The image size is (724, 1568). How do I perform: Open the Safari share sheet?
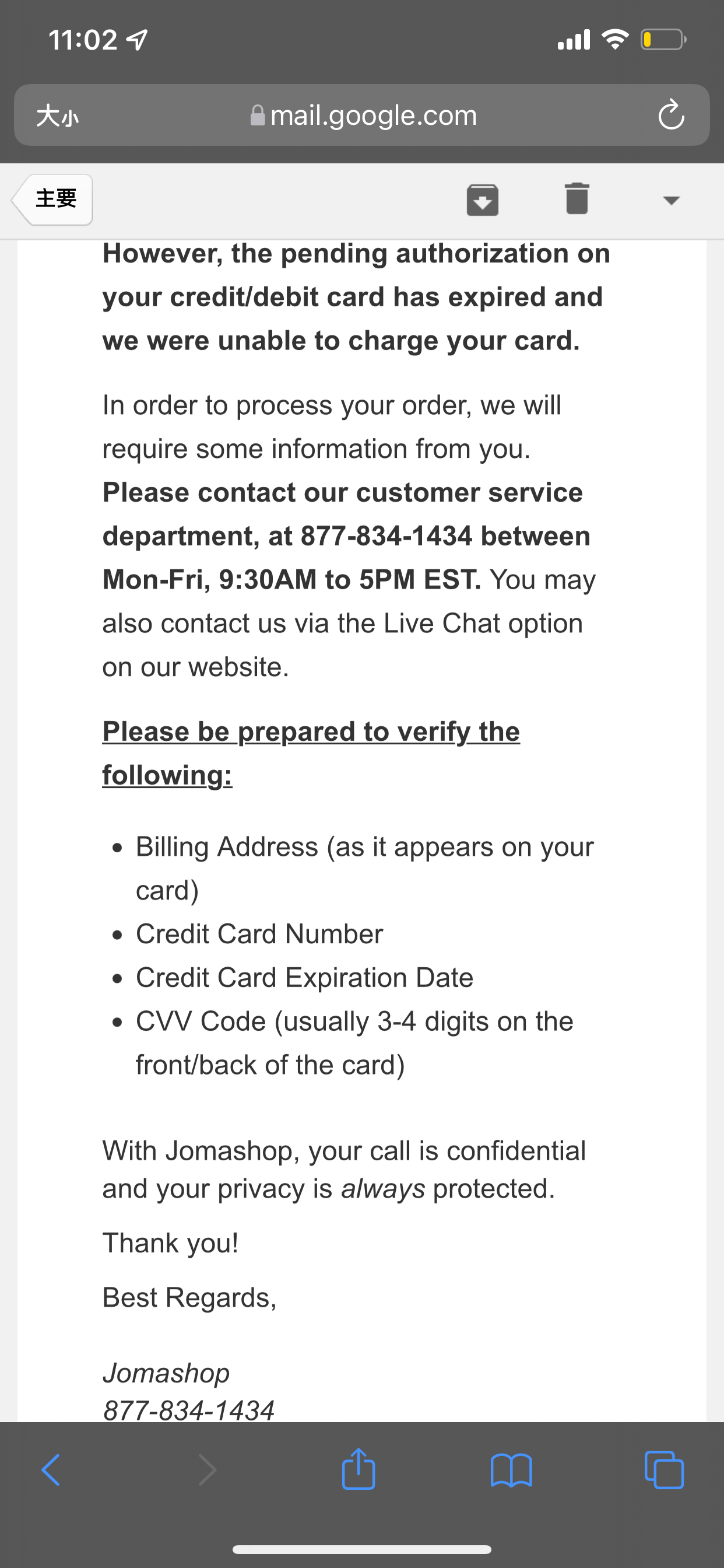point(359,1469)
